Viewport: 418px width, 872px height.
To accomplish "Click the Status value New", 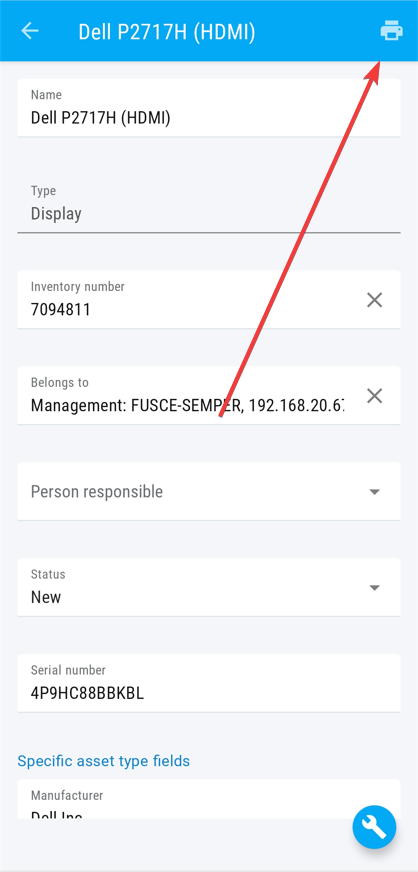I will pyautogui.click(x=46, y=597).
